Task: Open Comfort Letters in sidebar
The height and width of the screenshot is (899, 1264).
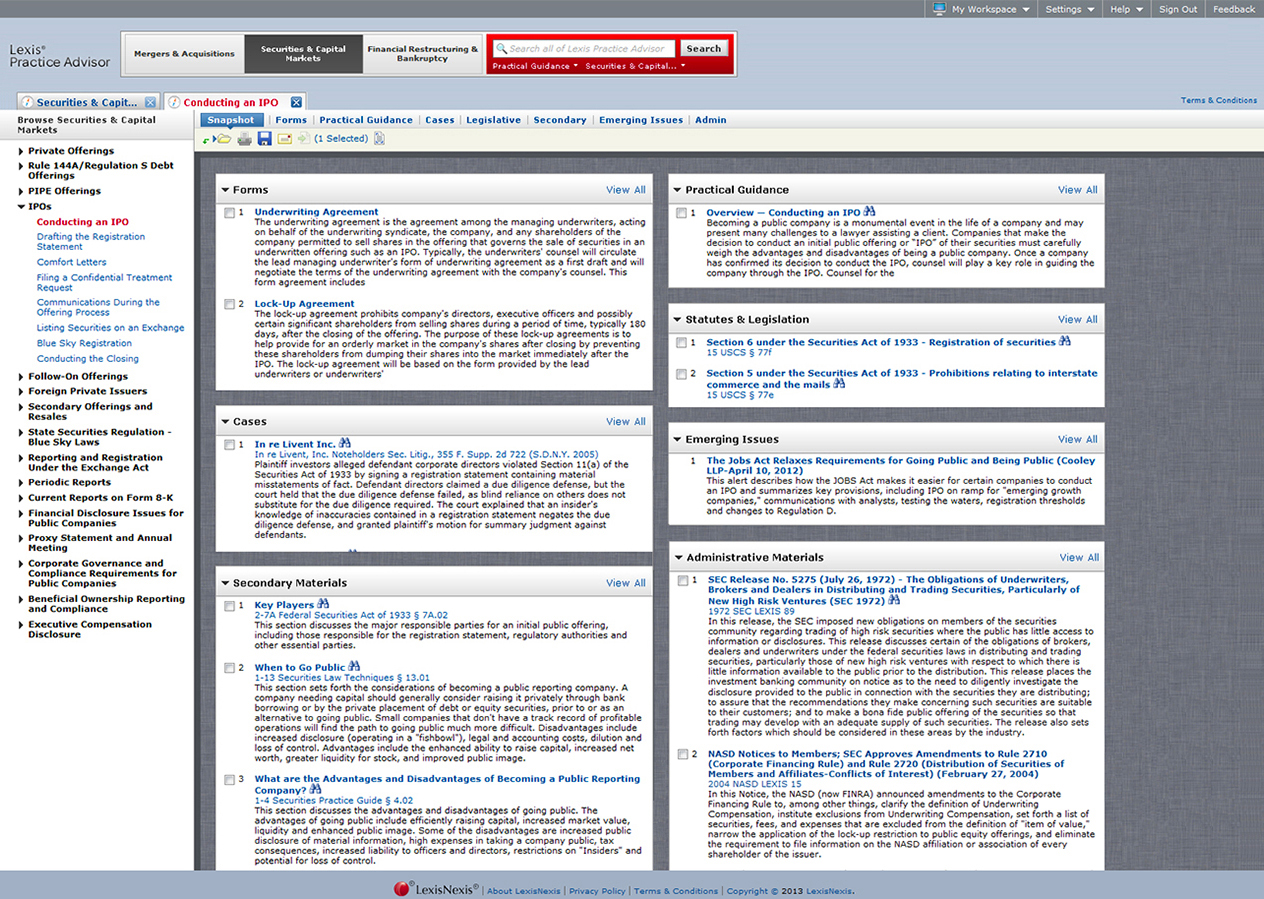Action: [x=72, y=262]
